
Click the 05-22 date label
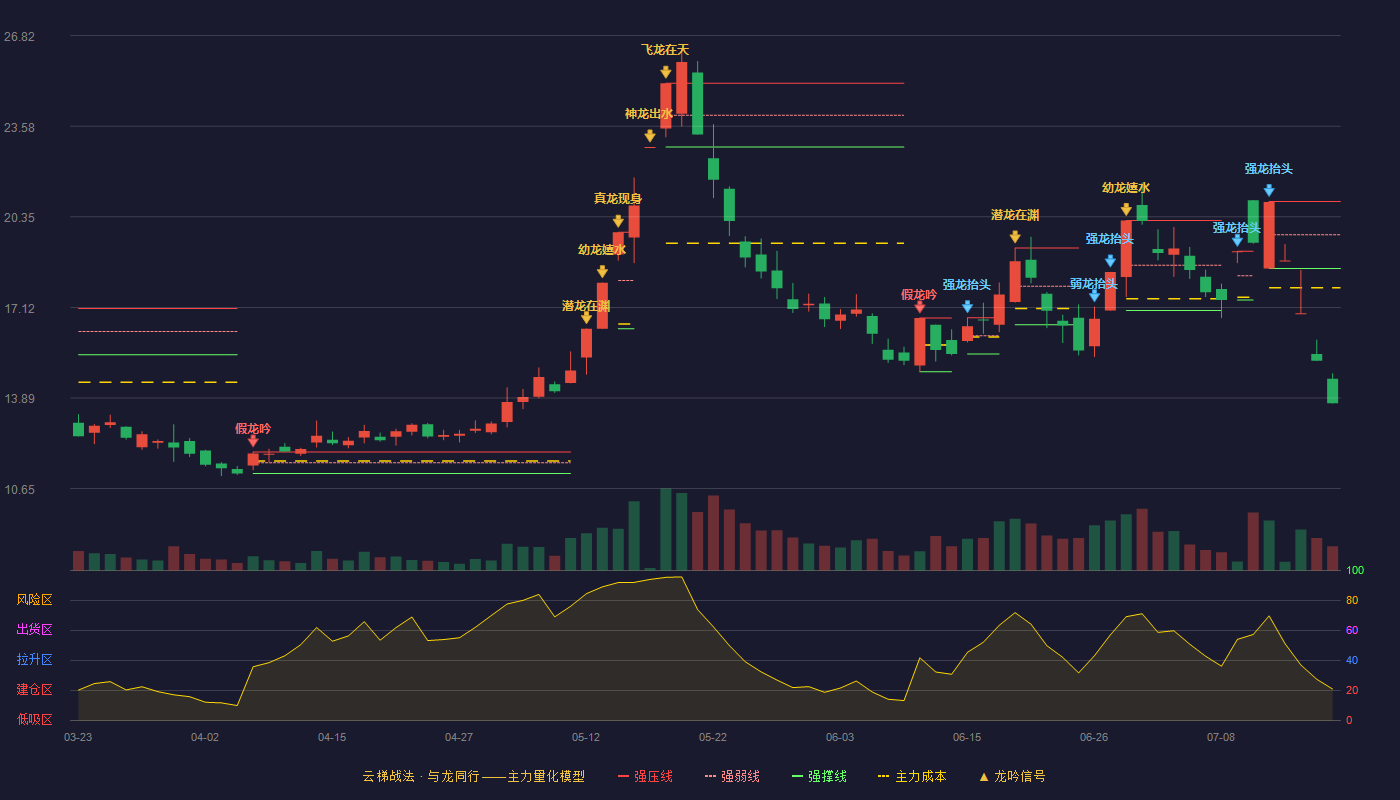pos(713,737)
